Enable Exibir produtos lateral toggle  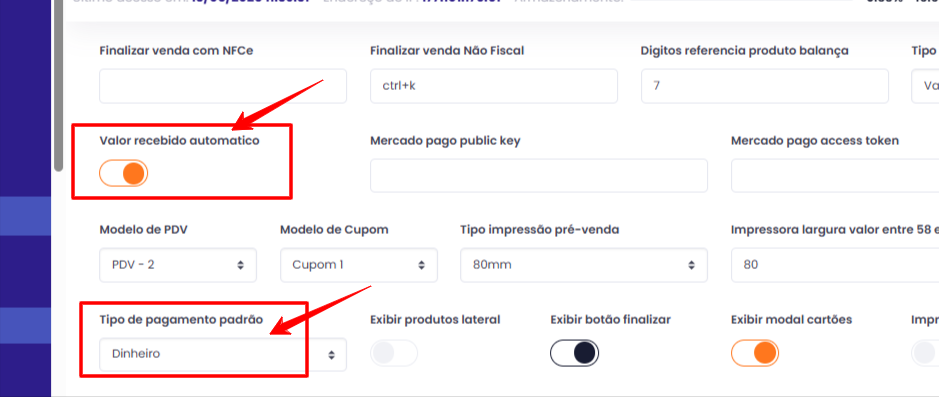(393, 353)
